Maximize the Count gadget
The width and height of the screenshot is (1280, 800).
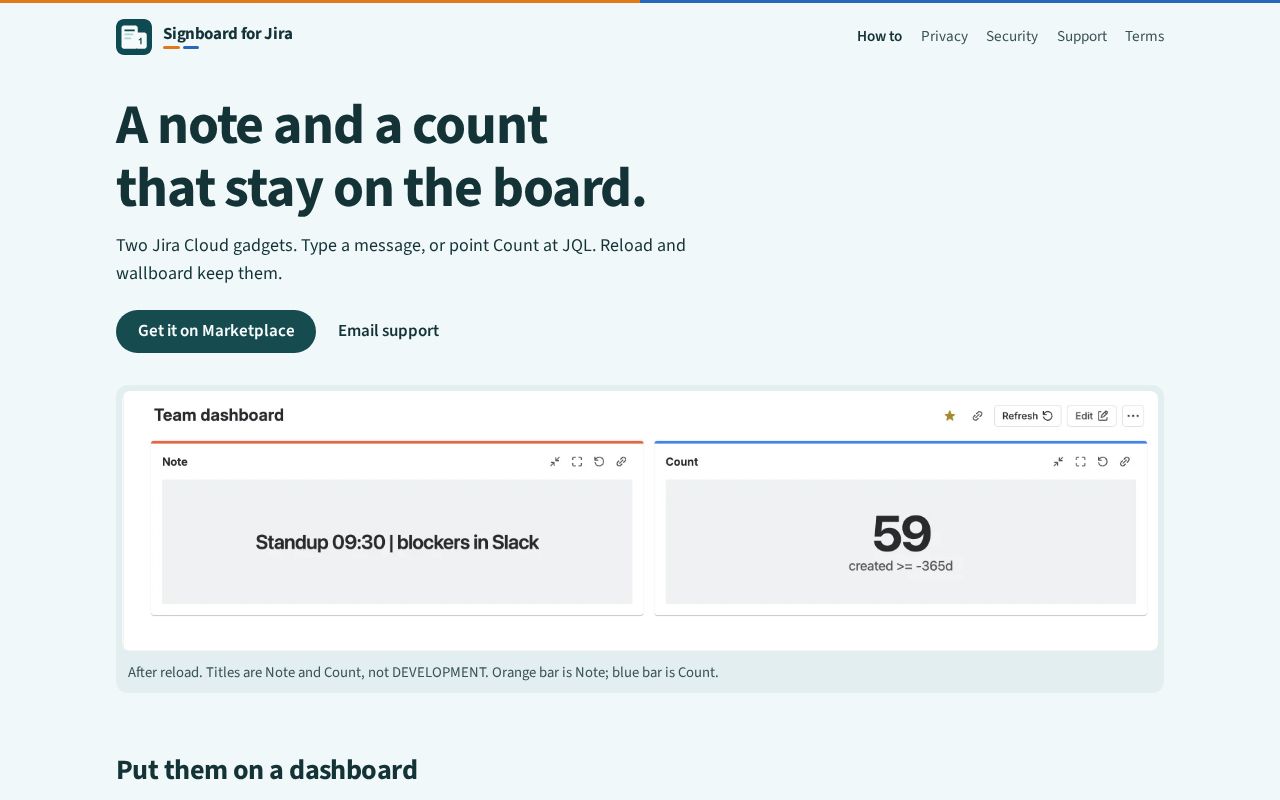click(x=1080, y=462)
